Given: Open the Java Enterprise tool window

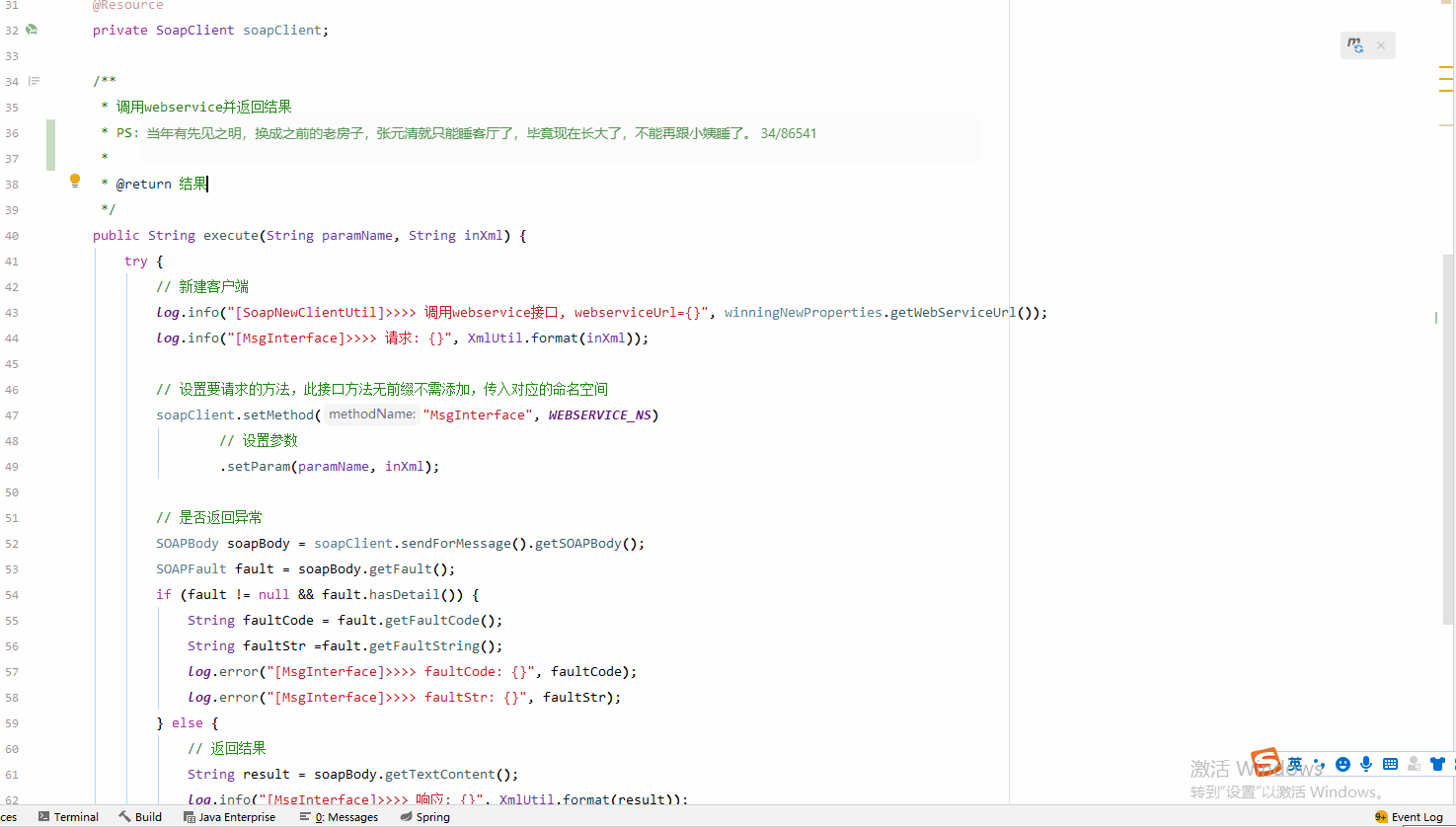Looking at the screenshot, I should tap(229, 816).
